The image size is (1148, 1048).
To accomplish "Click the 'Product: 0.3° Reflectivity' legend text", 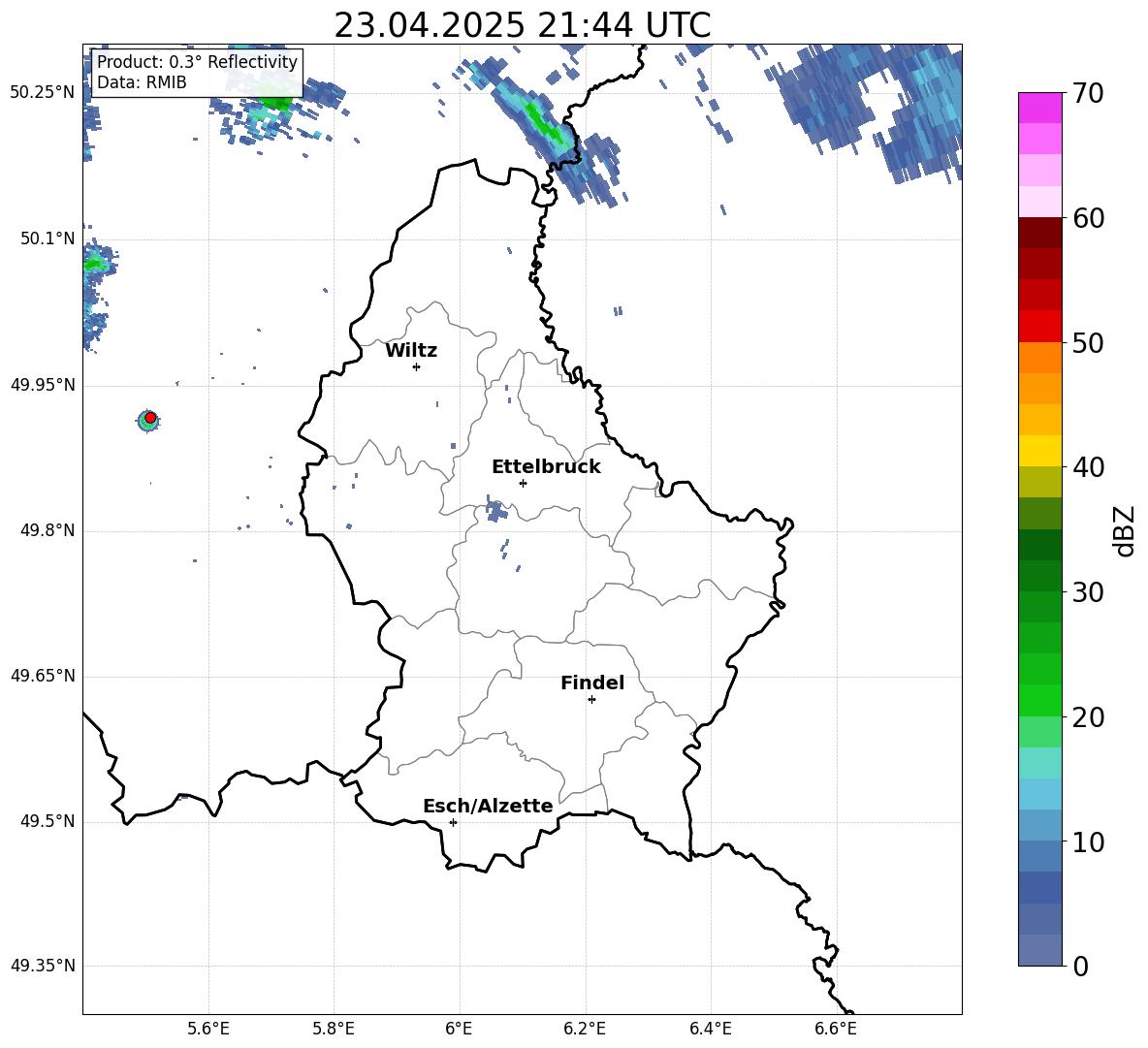I will click(x=197, y=62).
